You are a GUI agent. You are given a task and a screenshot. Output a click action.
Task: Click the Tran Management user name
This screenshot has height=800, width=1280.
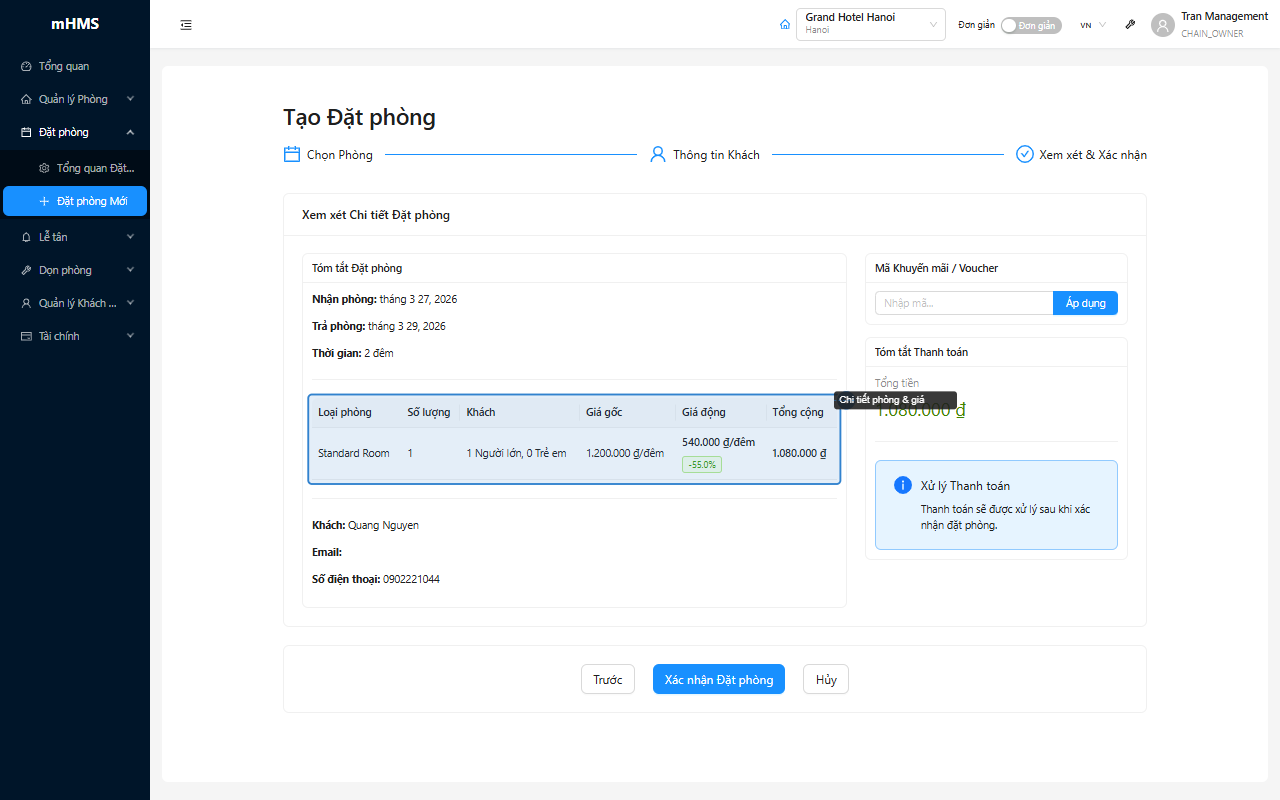pyautogui.click(x=1224, y=16)
